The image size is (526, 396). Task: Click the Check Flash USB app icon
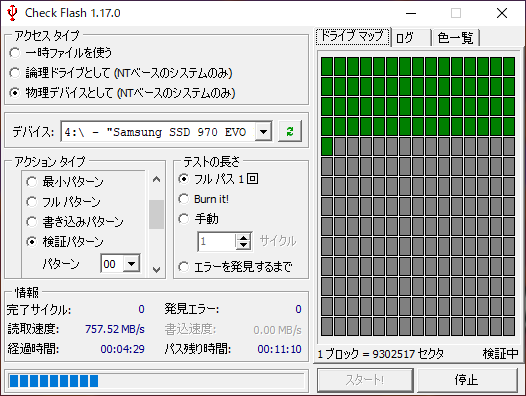click(x=12, y=13)
